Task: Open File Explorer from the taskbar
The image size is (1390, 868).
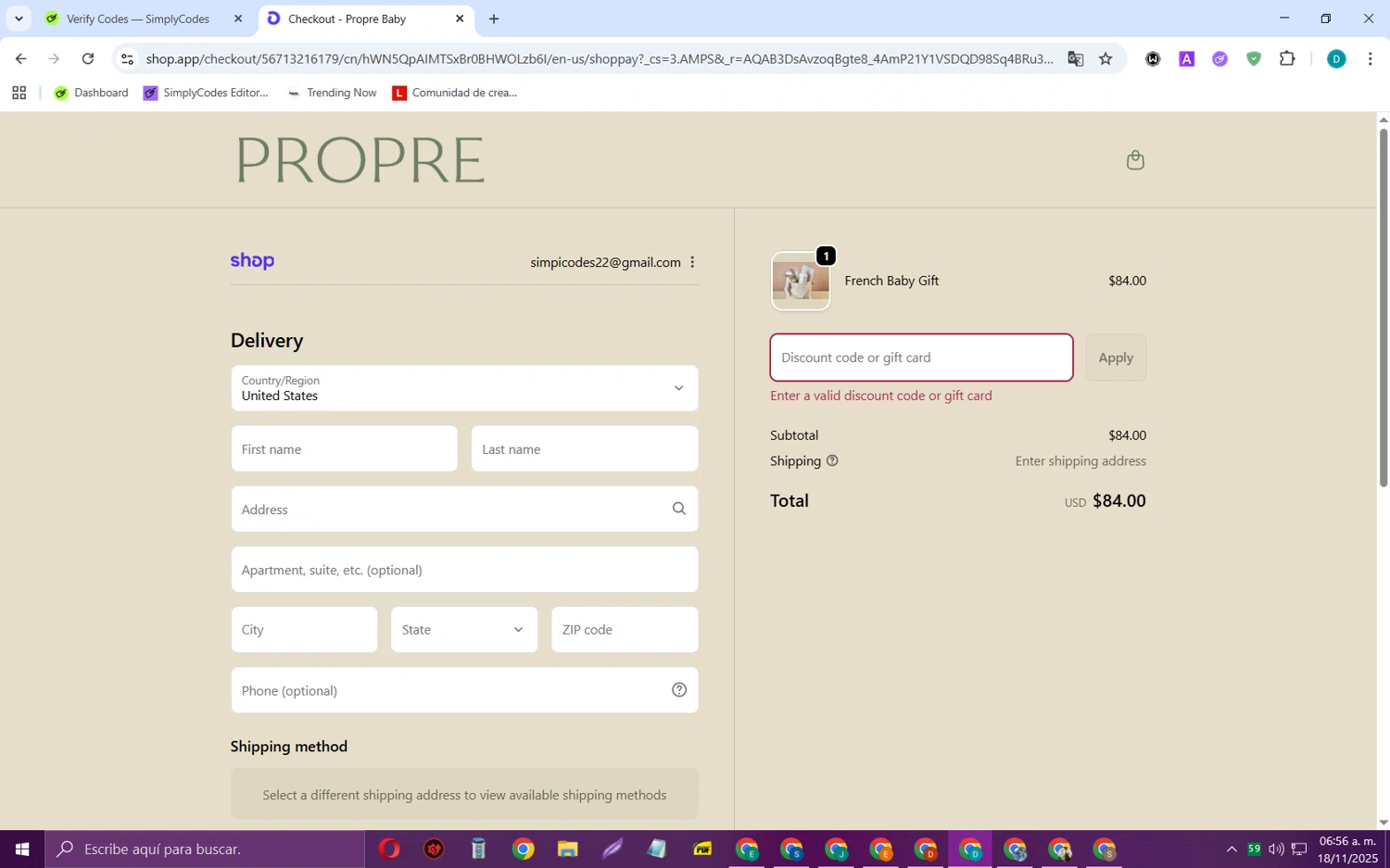Action: (567, 849)
